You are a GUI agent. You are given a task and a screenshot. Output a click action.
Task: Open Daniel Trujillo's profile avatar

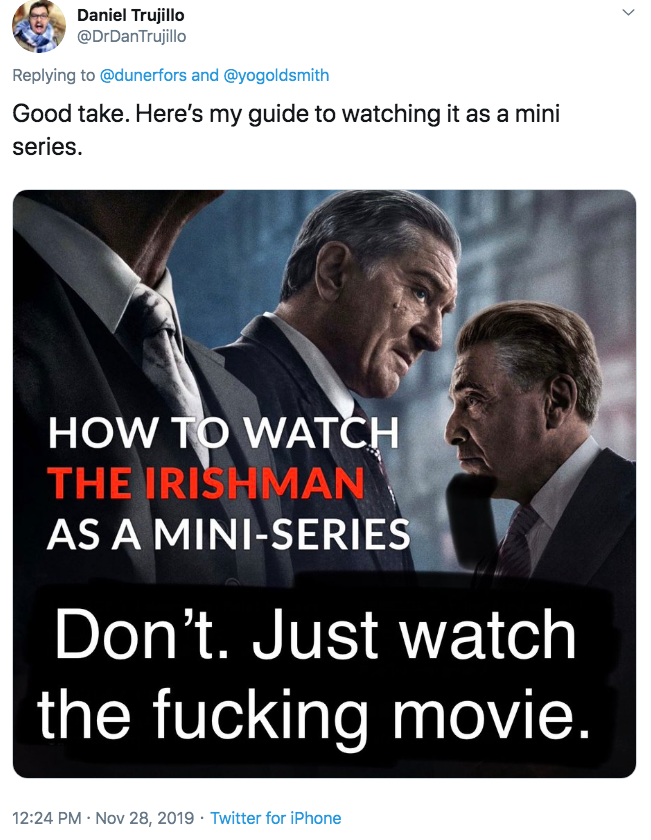[39, 26]
